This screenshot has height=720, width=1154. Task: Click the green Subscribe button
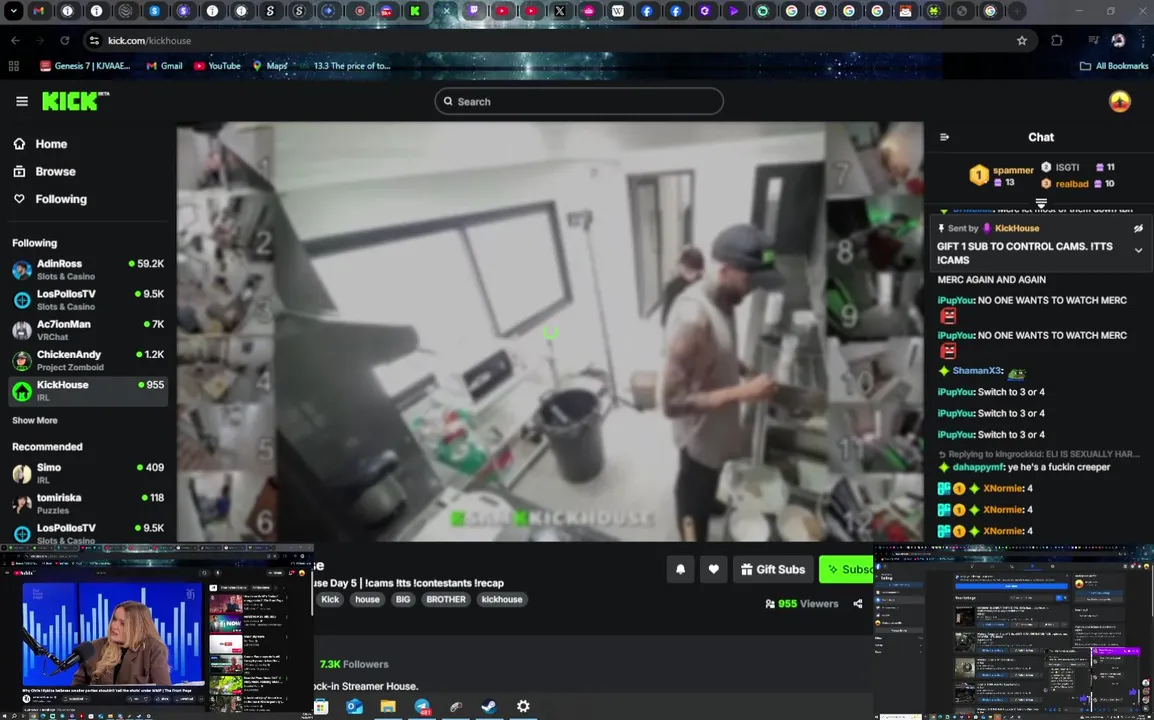pos(846,569)
